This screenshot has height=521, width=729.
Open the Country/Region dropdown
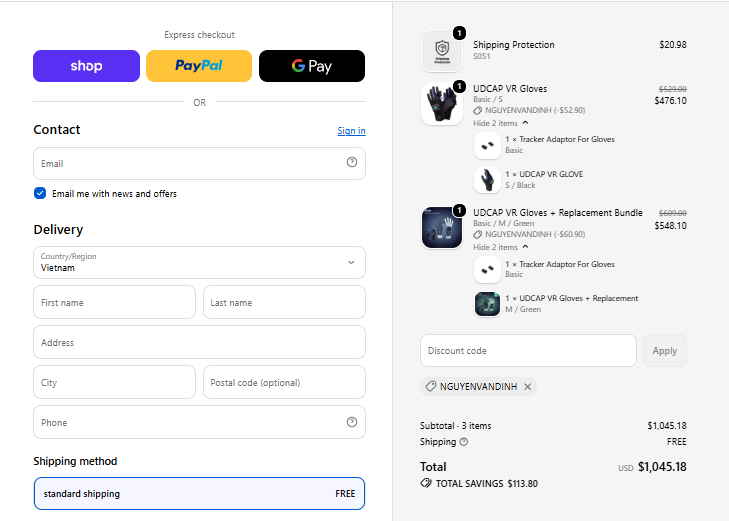click(x=199, y=263)
